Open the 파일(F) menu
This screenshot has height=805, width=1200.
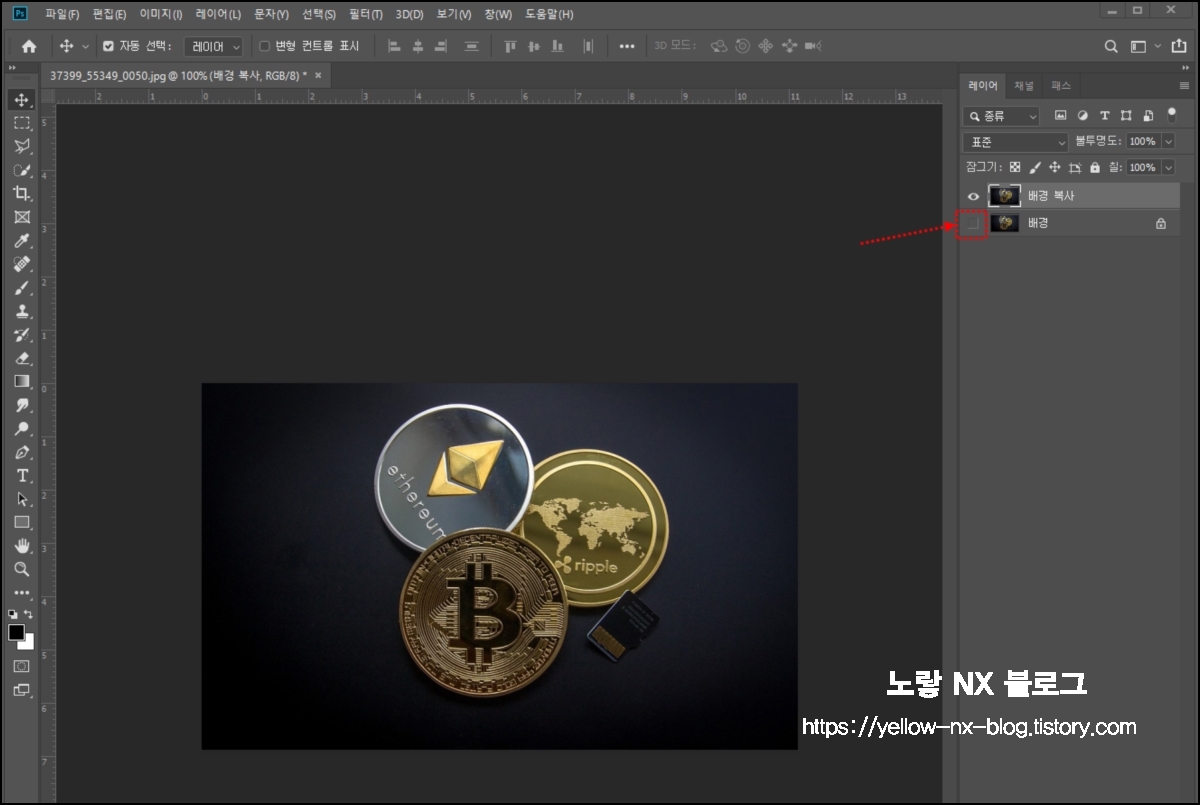(62, 14)
